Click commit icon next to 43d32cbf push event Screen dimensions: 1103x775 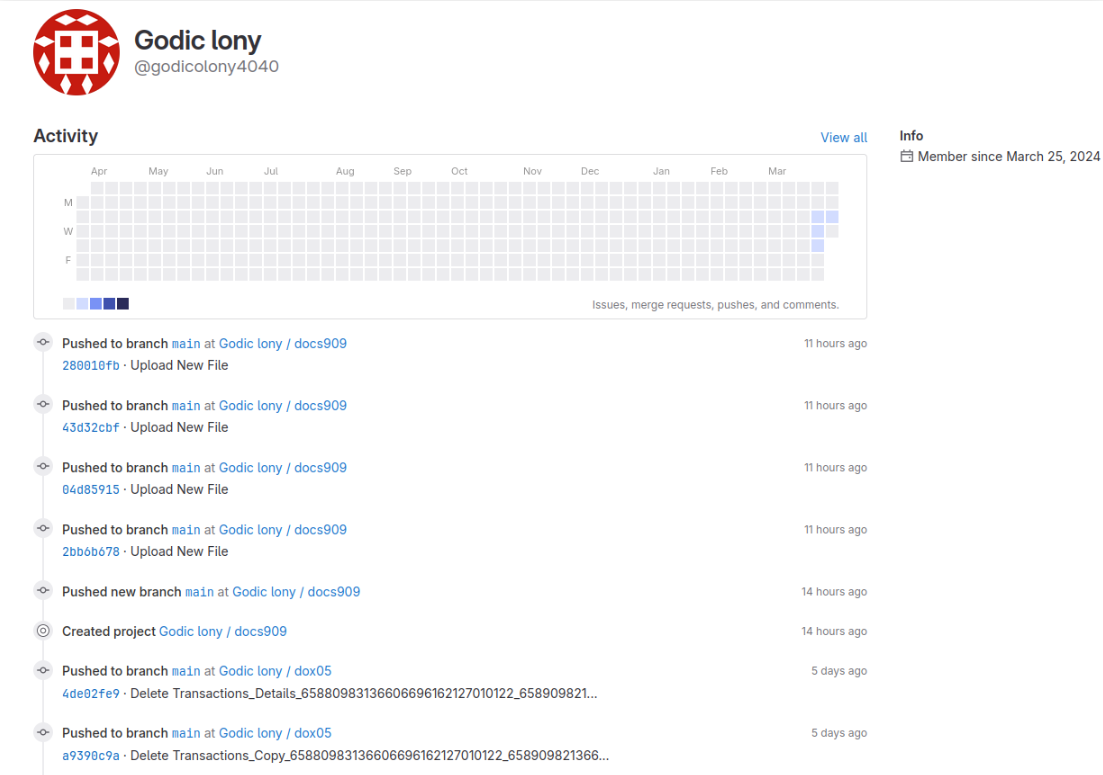click(43, 404)
